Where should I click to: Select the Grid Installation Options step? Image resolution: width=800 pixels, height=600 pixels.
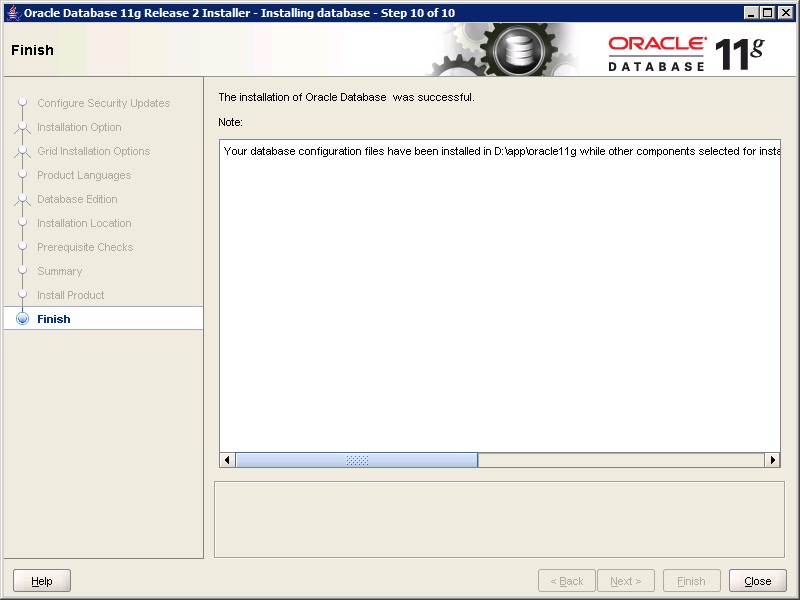(93, 151)
